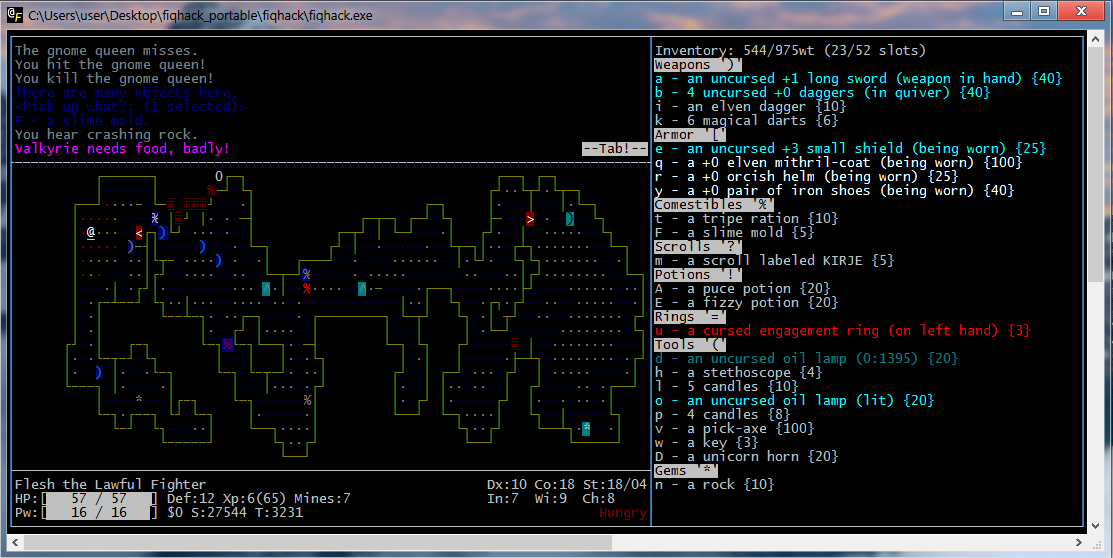Screen dimensions: 1113x558
Task: Click the fiqhack app icon in title bar
Action: [15, 15]
